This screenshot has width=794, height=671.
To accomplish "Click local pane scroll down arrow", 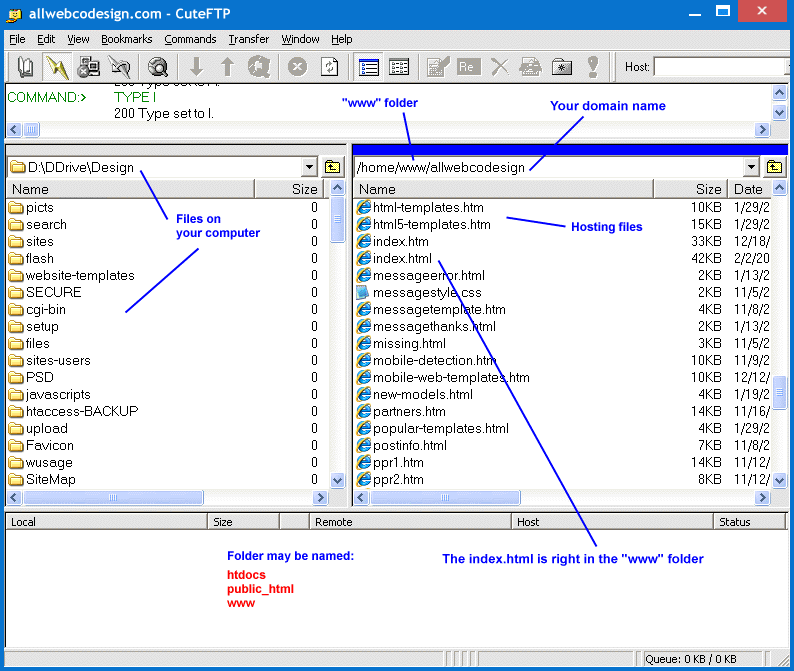I will [337, 480].
